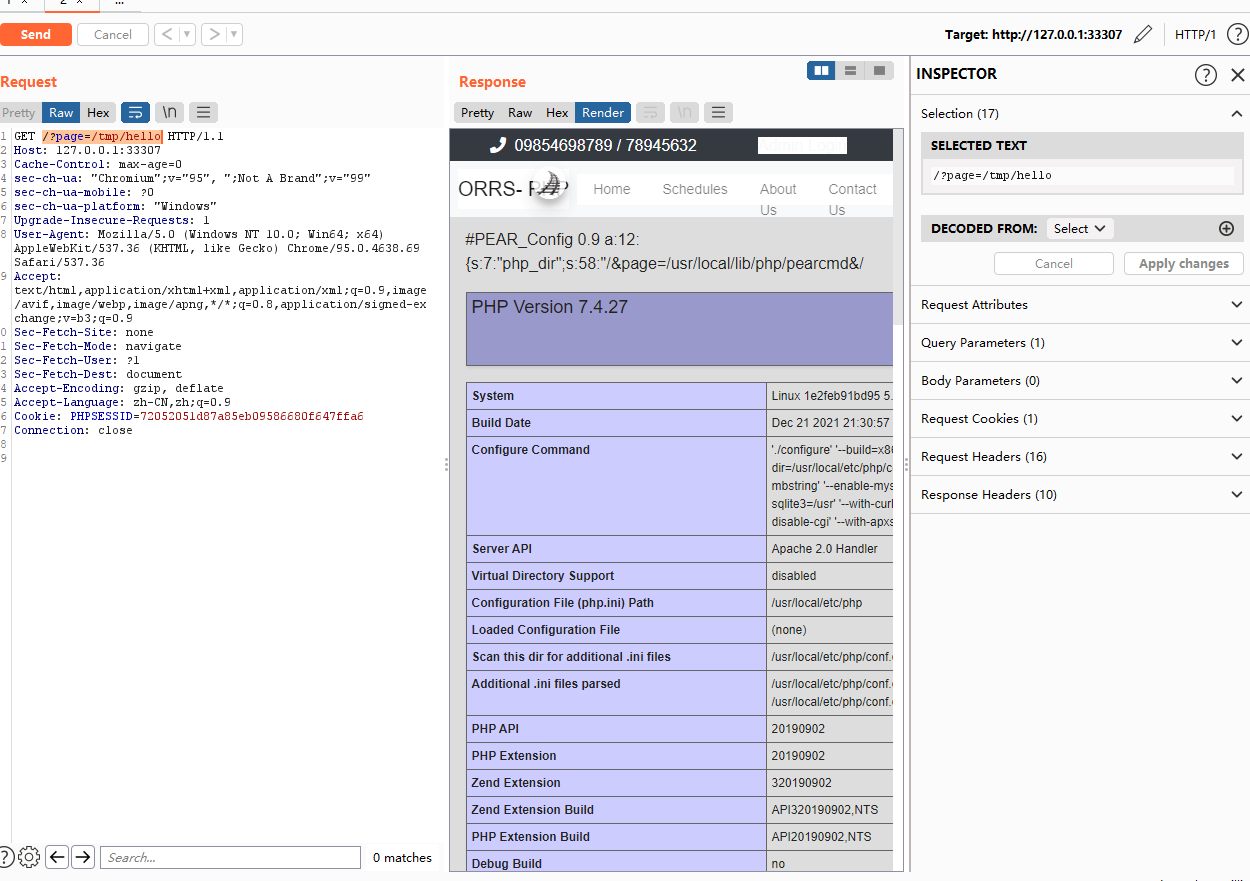Open search settings gear icon
The width and height of the screenshot is (1250, 881).
point(29,857)
